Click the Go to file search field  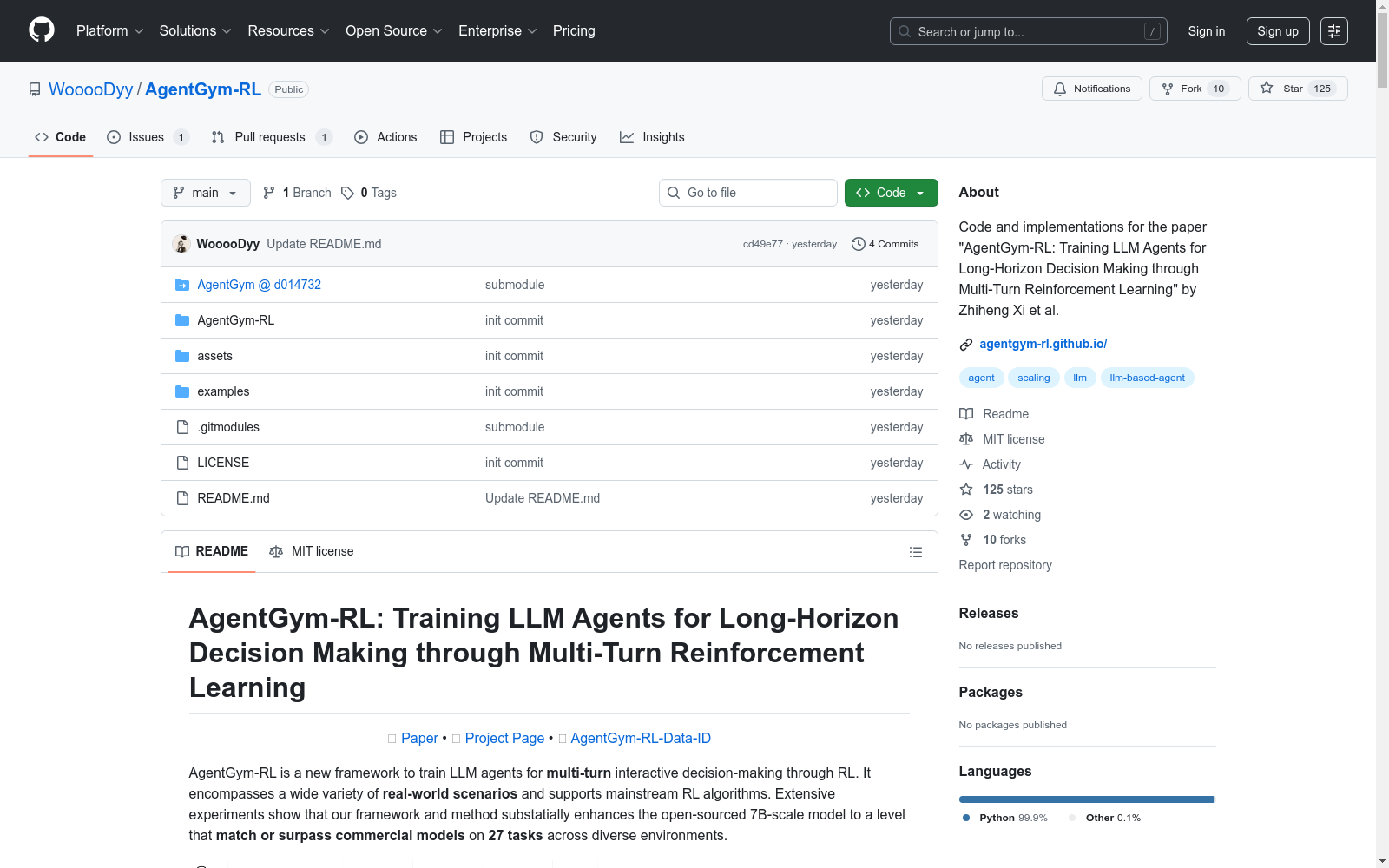tap(748, 193)
